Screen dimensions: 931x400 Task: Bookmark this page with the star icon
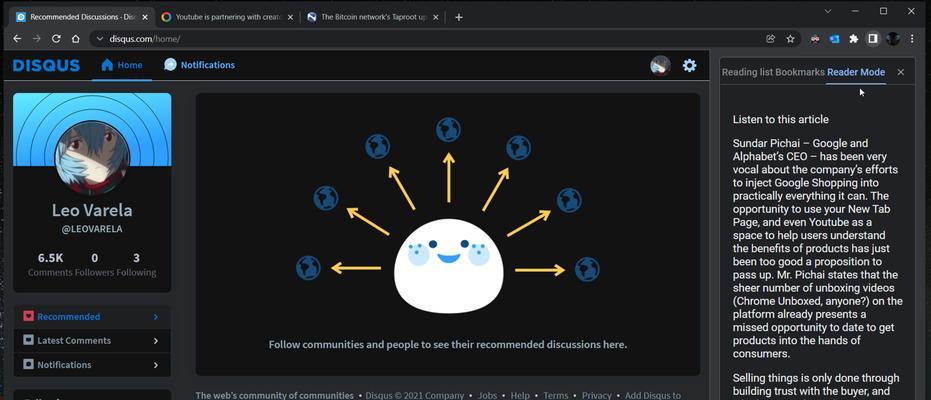pyautogui.click(x=790, y=39)
